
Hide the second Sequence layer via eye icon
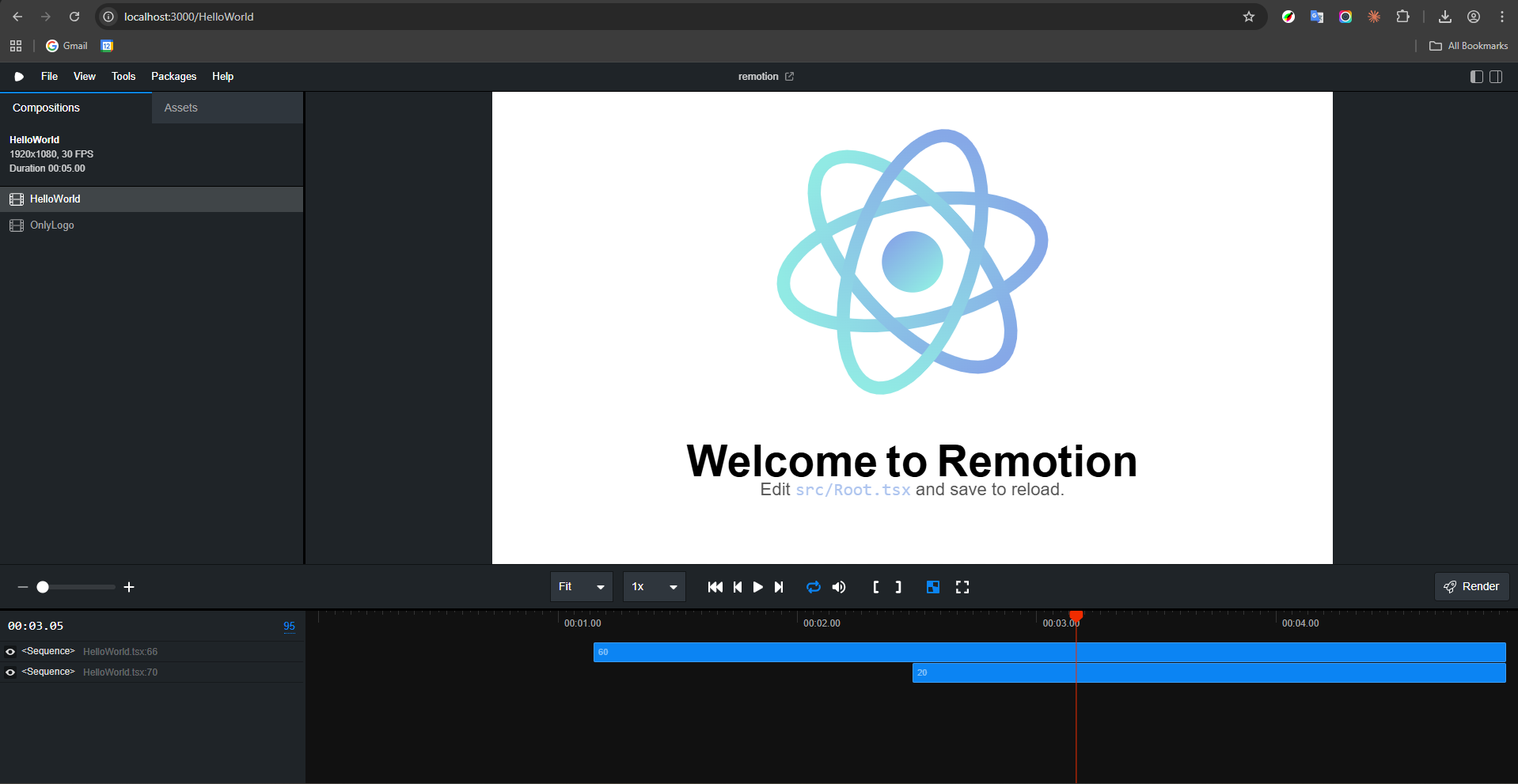tap(10, 672)
